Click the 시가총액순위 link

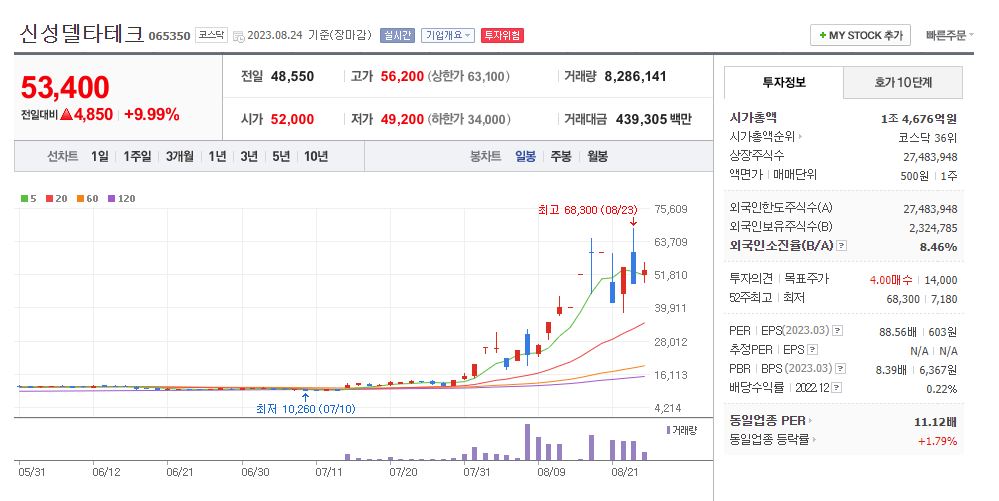pyautogui.click(x=762, y=136)
